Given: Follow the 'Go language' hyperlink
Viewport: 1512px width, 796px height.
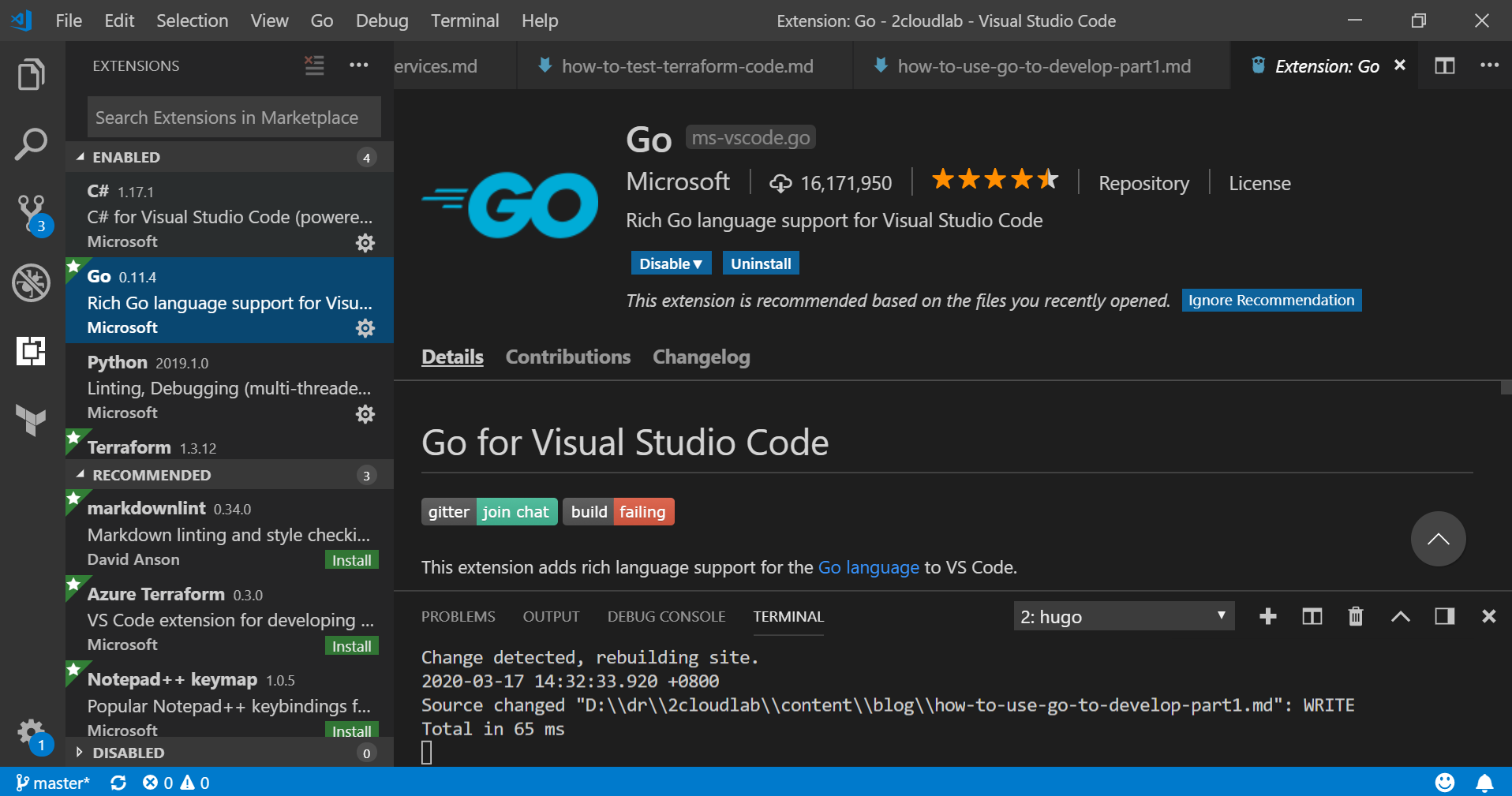Looking at the screenshot, I should [868, 567].
